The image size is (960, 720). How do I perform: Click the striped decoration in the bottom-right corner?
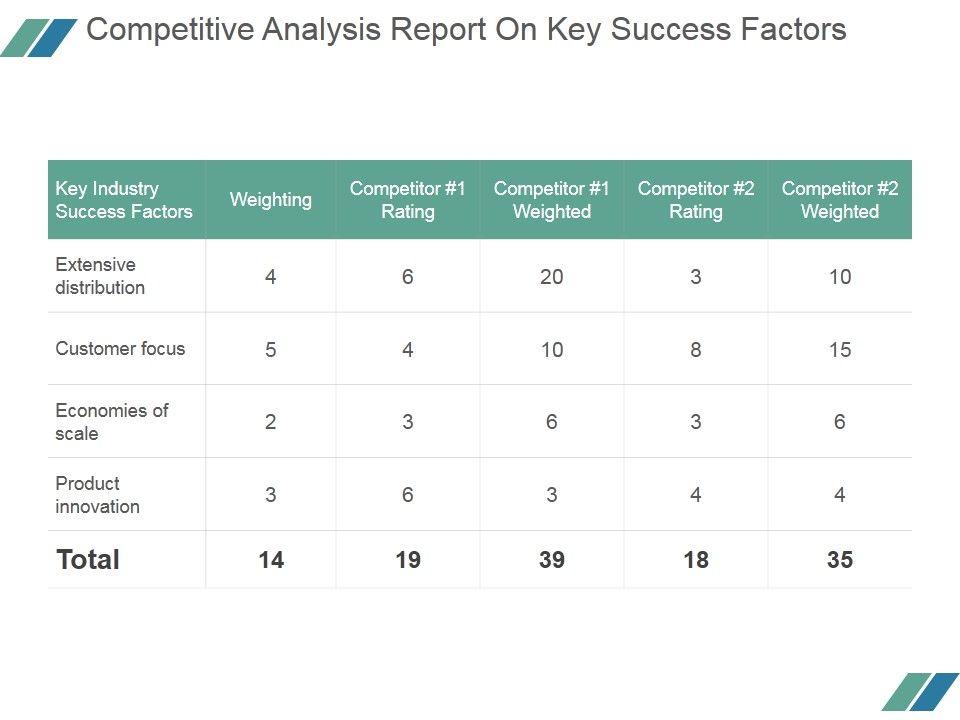click(919, 691)
